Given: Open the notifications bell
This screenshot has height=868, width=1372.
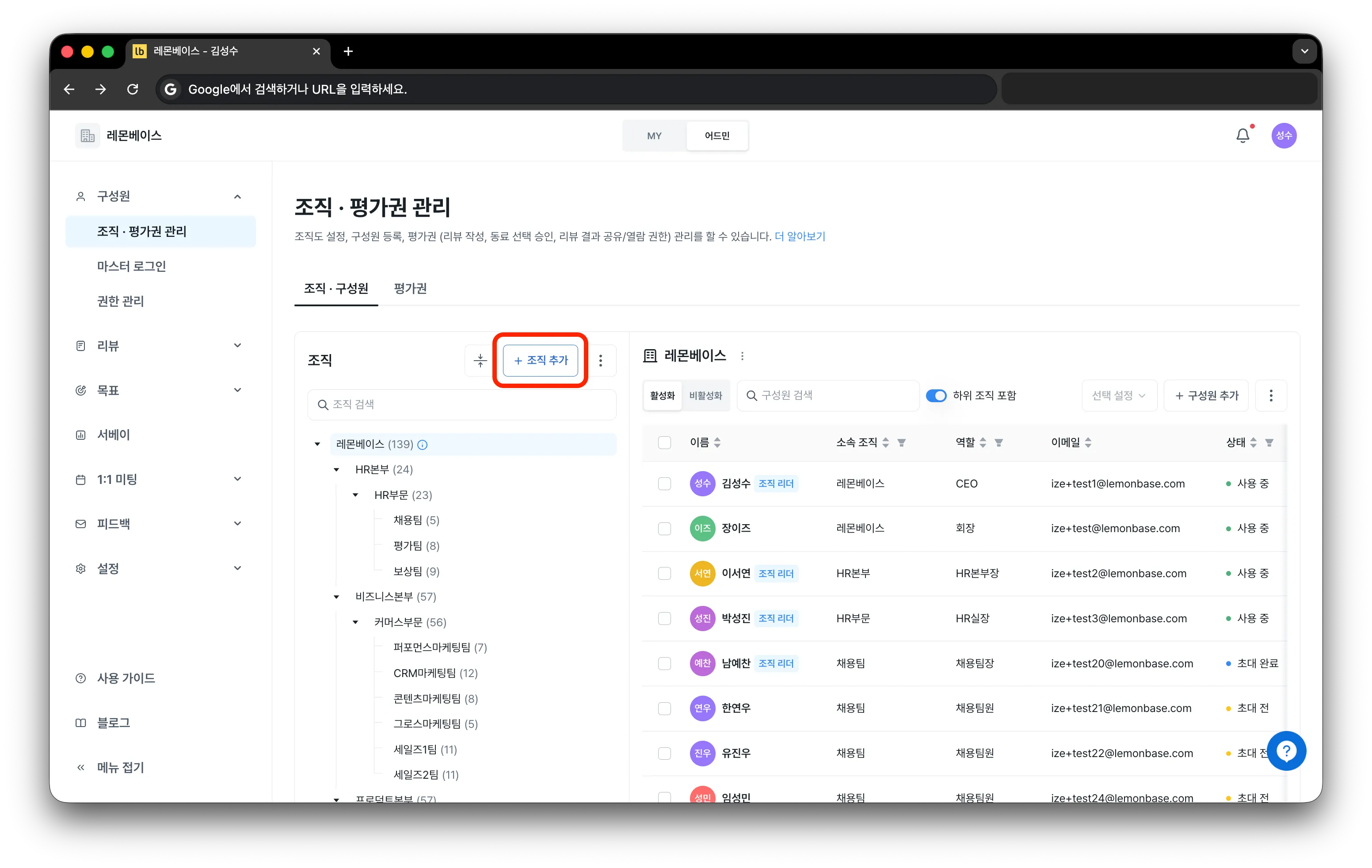Looking at the screenshot, I should coord(1242,136).
